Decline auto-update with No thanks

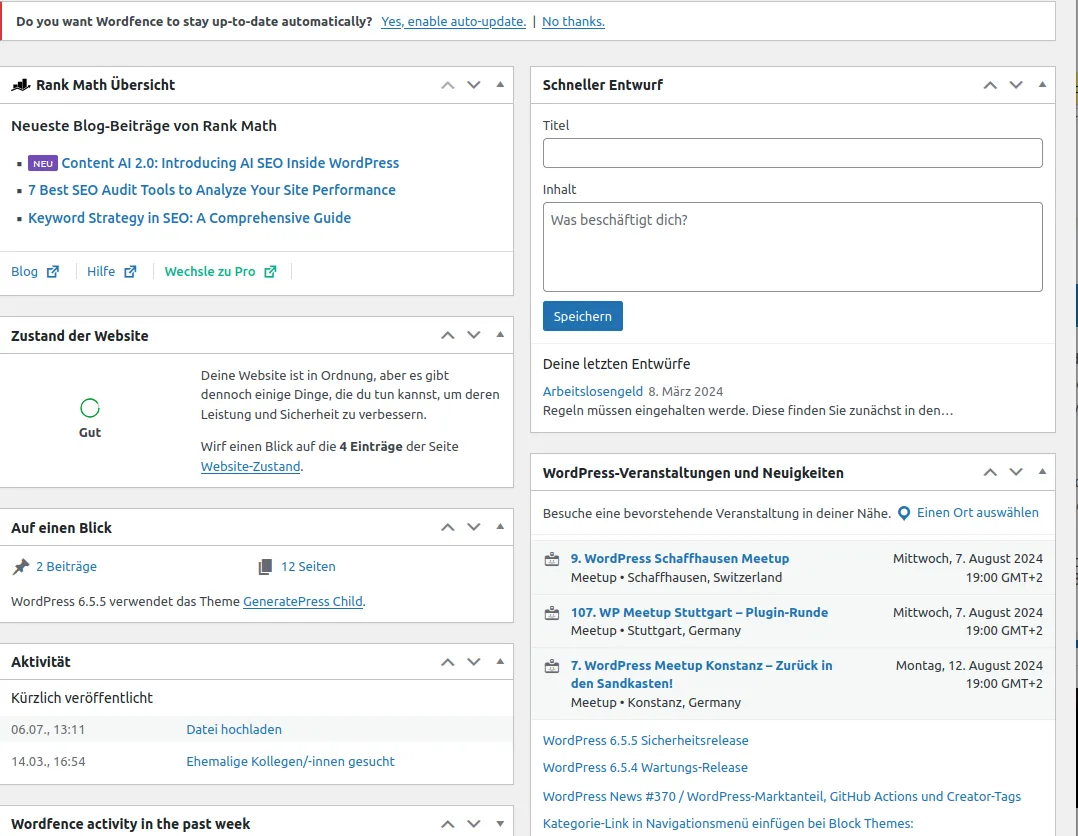pyautogui.click(x=573, y=21)
